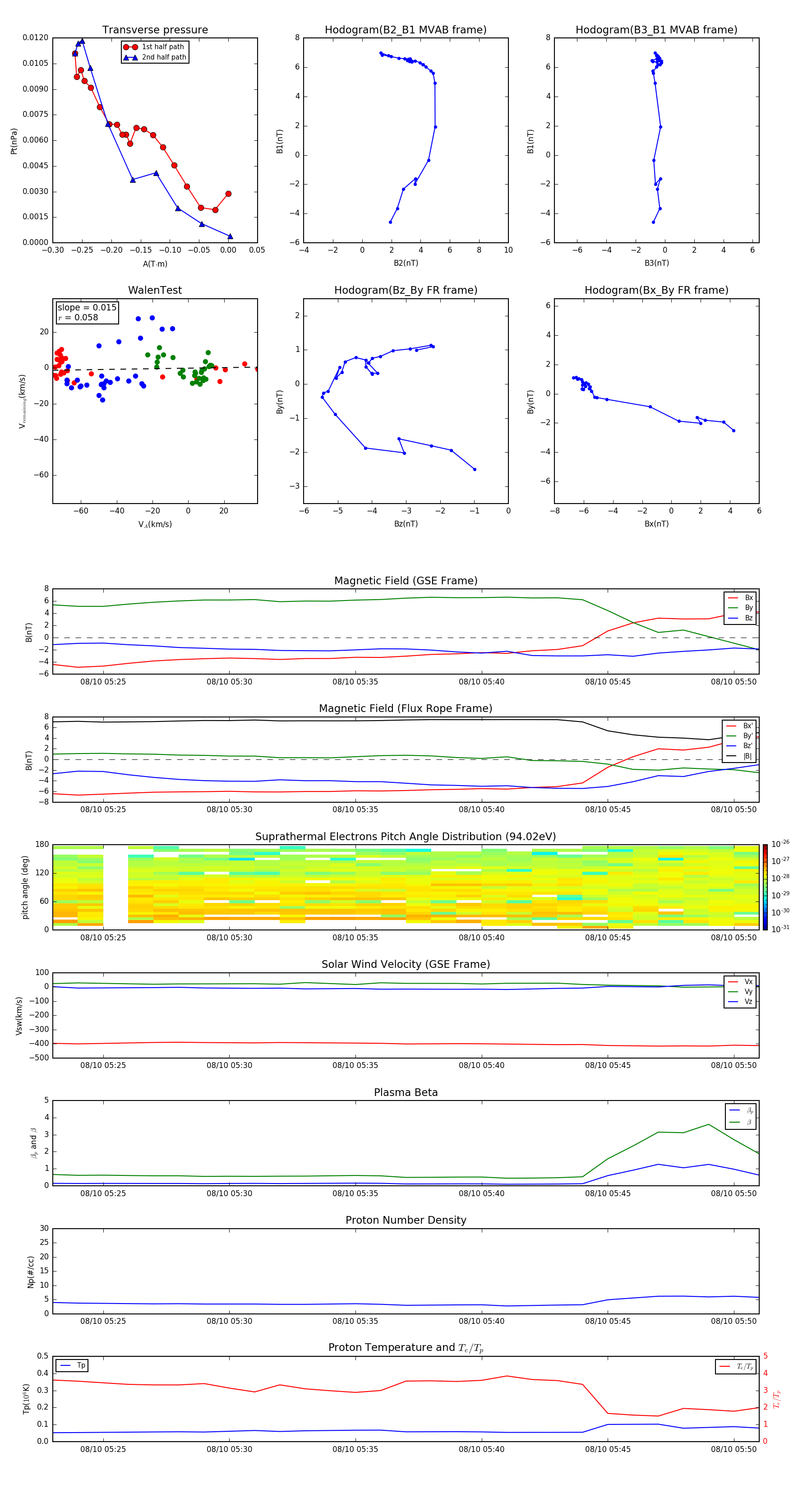Click the 'pitch angle (deg)' axis label
The width and height of the screenshot is (812, 1489).
[x=25, y=887]
